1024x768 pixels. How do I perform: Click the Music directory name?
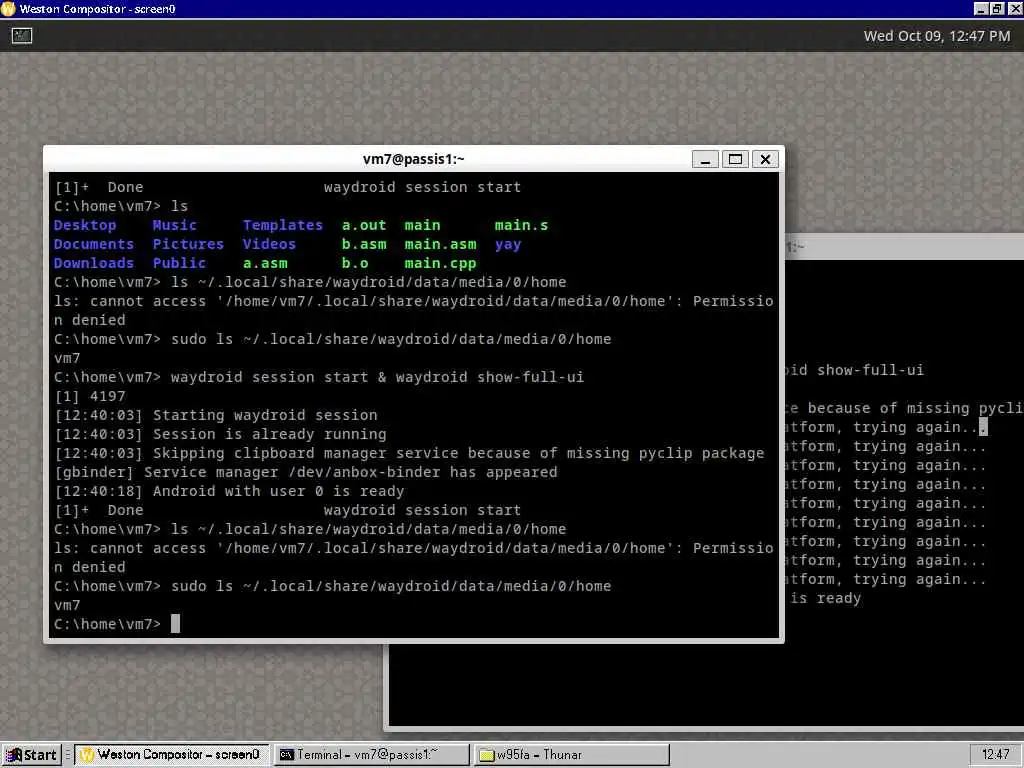click(174, 225)
